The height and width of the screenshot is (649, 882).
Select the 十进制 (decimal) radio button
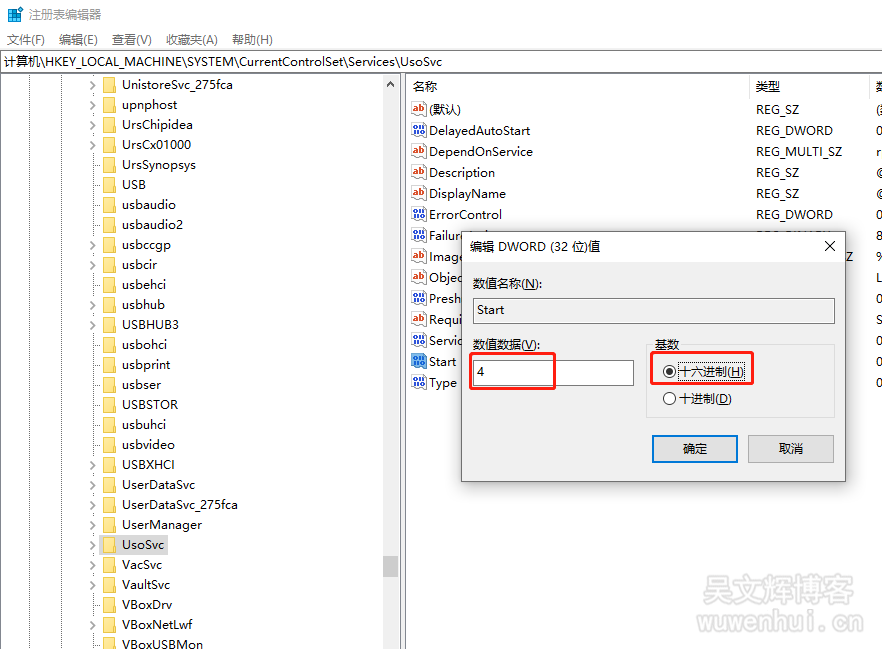click(x=669, y=399)
